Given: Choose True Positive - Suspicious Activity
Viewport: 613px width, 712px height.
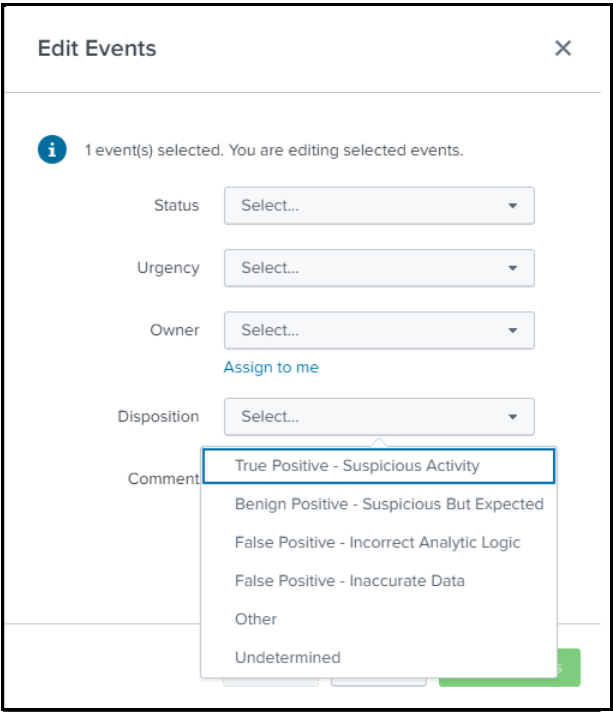Looking at the screenshot, I should pyautogui.click(x=379, y=466).
